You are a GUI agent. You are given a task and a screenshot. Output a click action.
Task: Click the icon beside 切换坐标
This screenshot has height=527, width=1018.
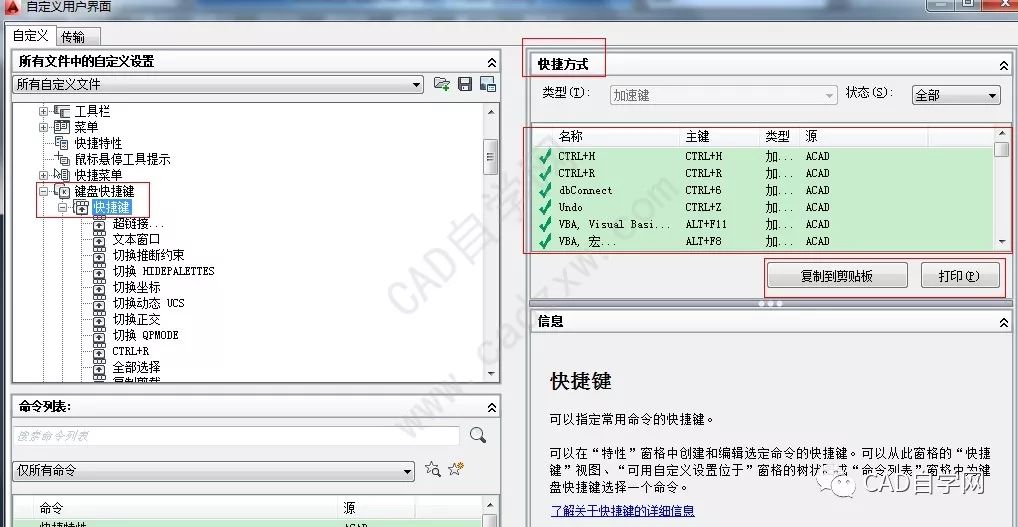coord(99,288)
